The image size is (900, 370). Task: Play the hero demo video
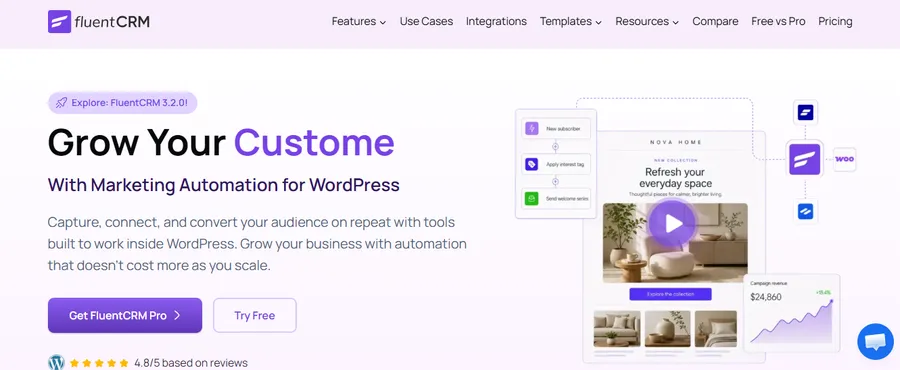pyautogui.click(x=672, y=223)
